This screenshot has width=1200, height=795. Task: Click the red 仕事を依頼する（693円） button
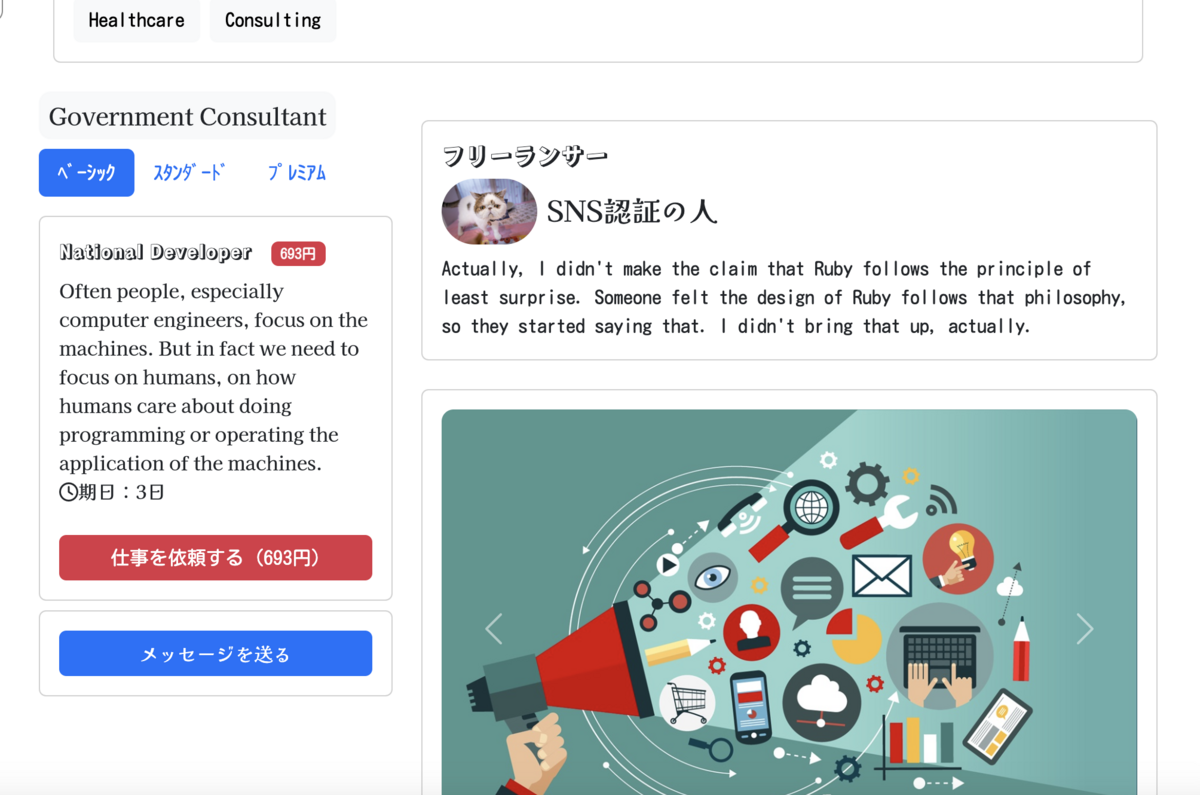(215, 558)
